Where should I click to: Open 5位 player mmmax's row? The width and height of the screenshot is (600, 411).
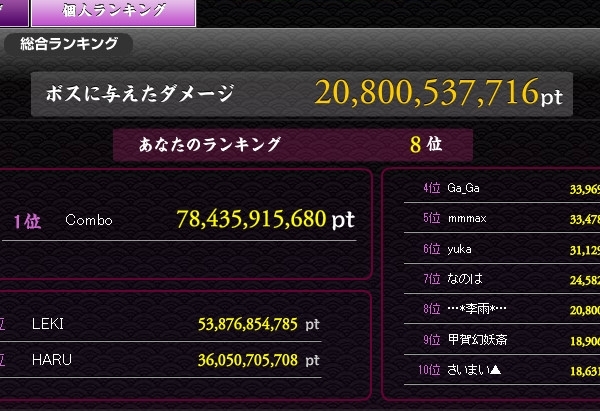click(x=502, y=219)
